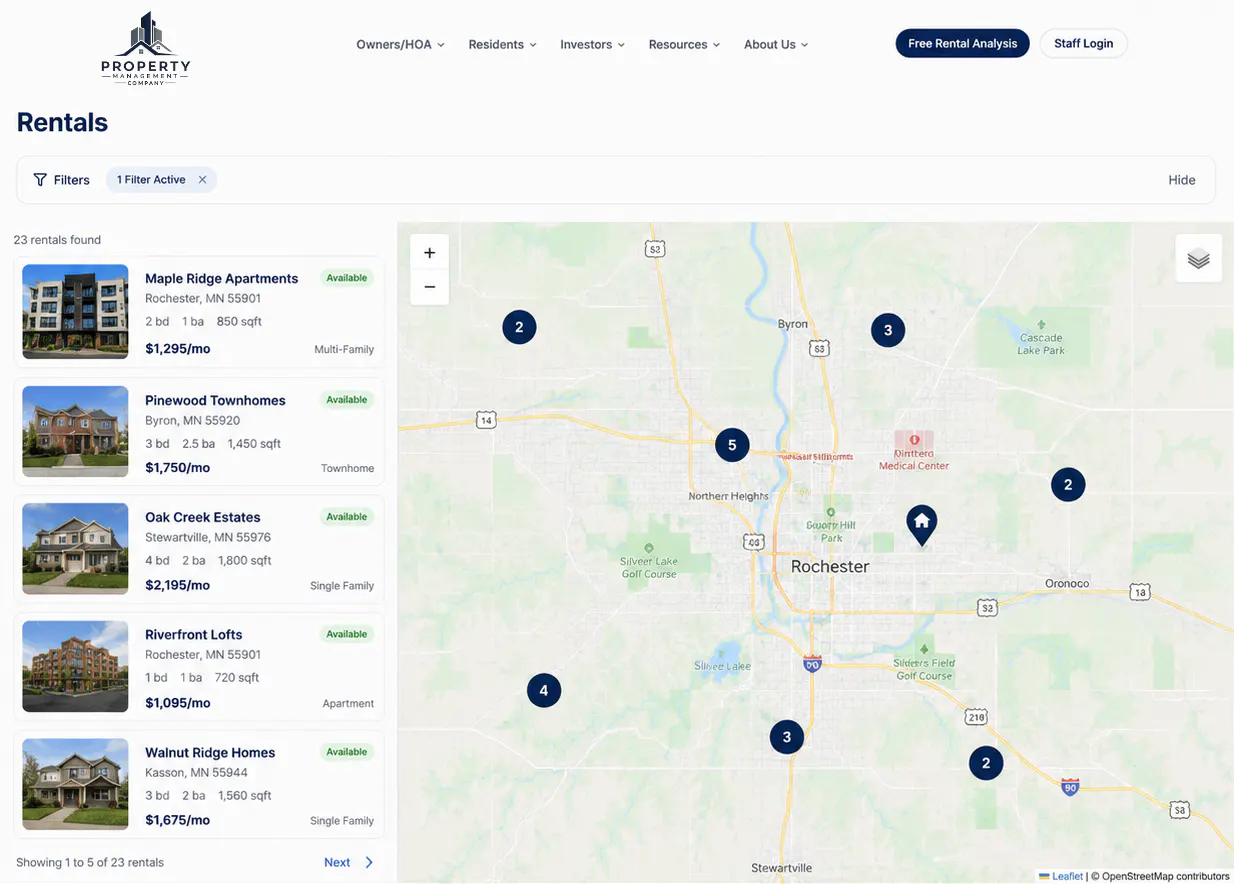Click the cluster 3 above Stewartville
Image resolution: width=1234 pixels, height=884 pixels.
(x=787, y=737)
